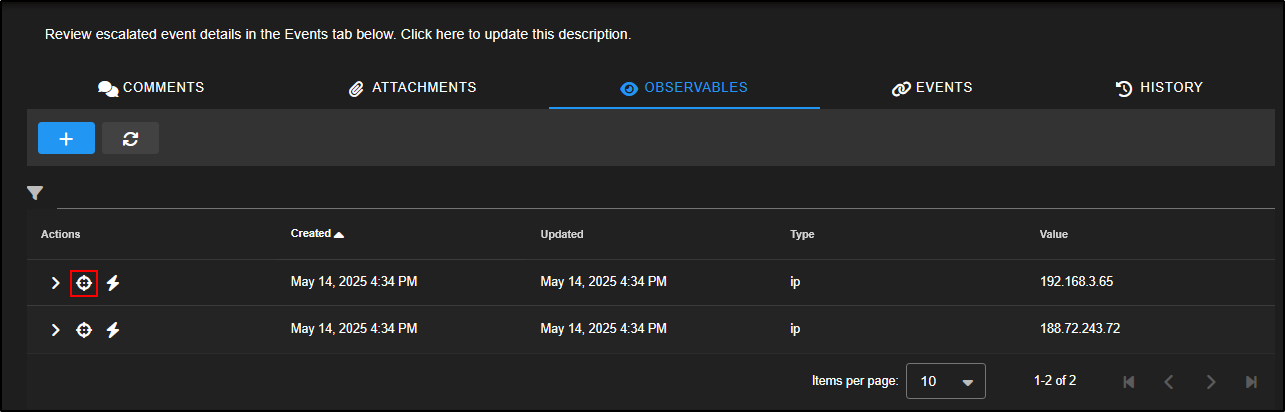Screen dimensions: 1285x412
Task: Expand the 188.72.243.72 observable row
Action: click(x=55, y=330)
